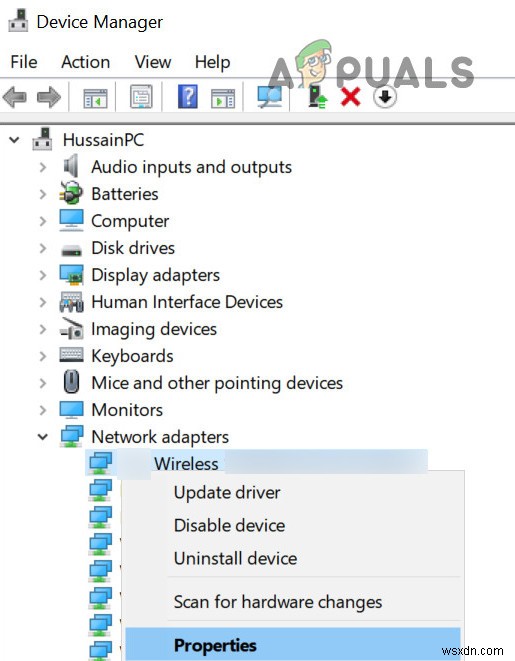
Task: Choose Update driver from context menu
Action: tap(227, 492)
